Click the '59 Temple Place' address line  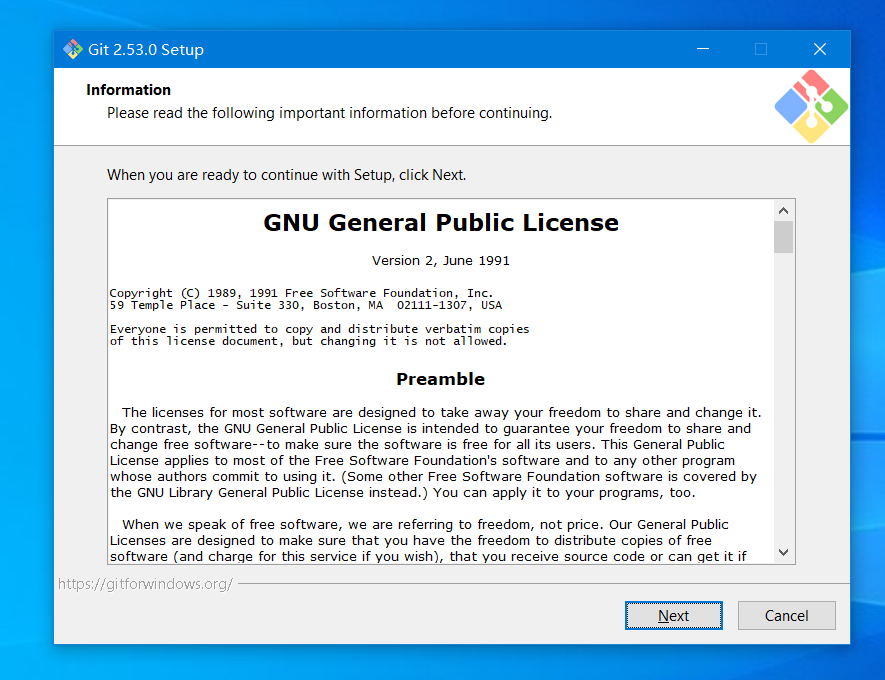click(305, 305)
